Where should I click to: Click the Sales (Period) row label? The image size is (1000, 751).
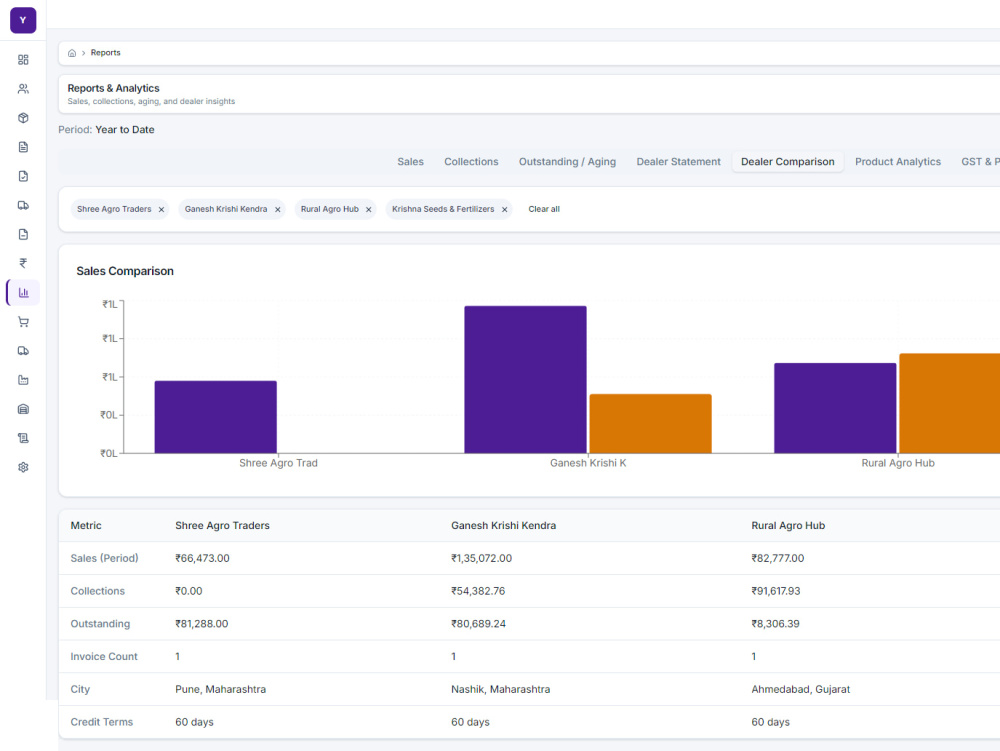(x=104, y=558)
